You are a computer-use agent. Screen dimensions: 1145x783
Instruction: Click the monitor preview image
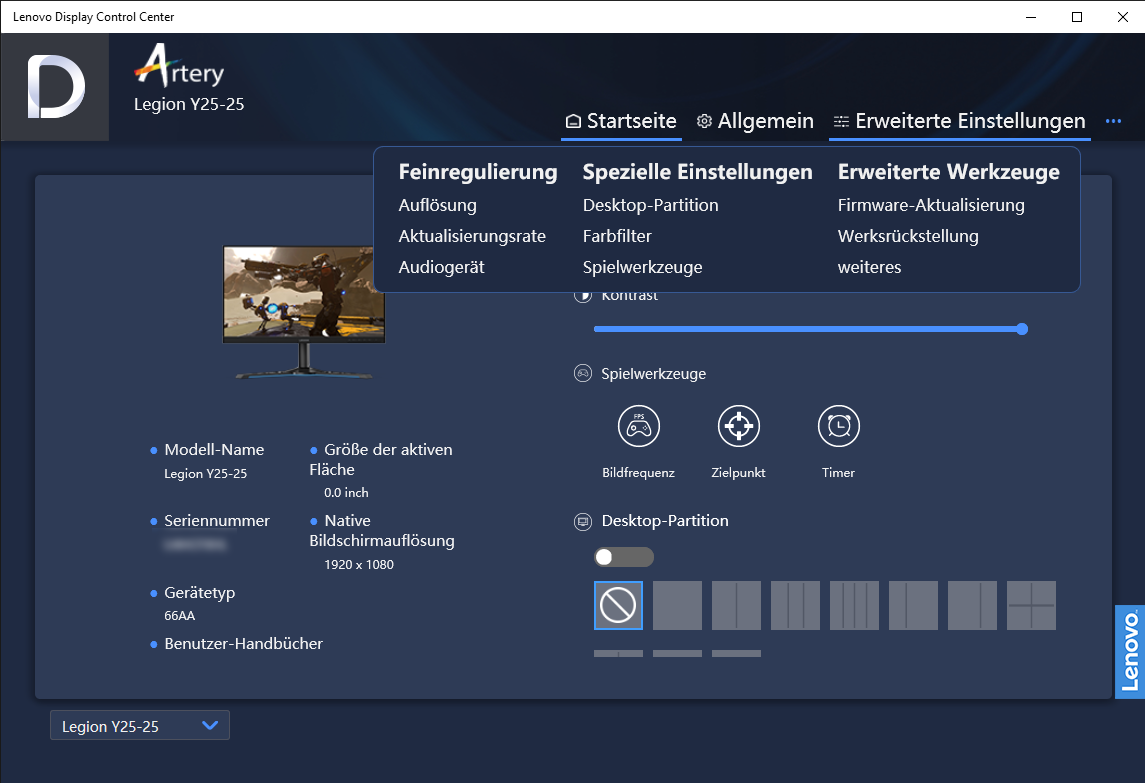coord(304,312)
